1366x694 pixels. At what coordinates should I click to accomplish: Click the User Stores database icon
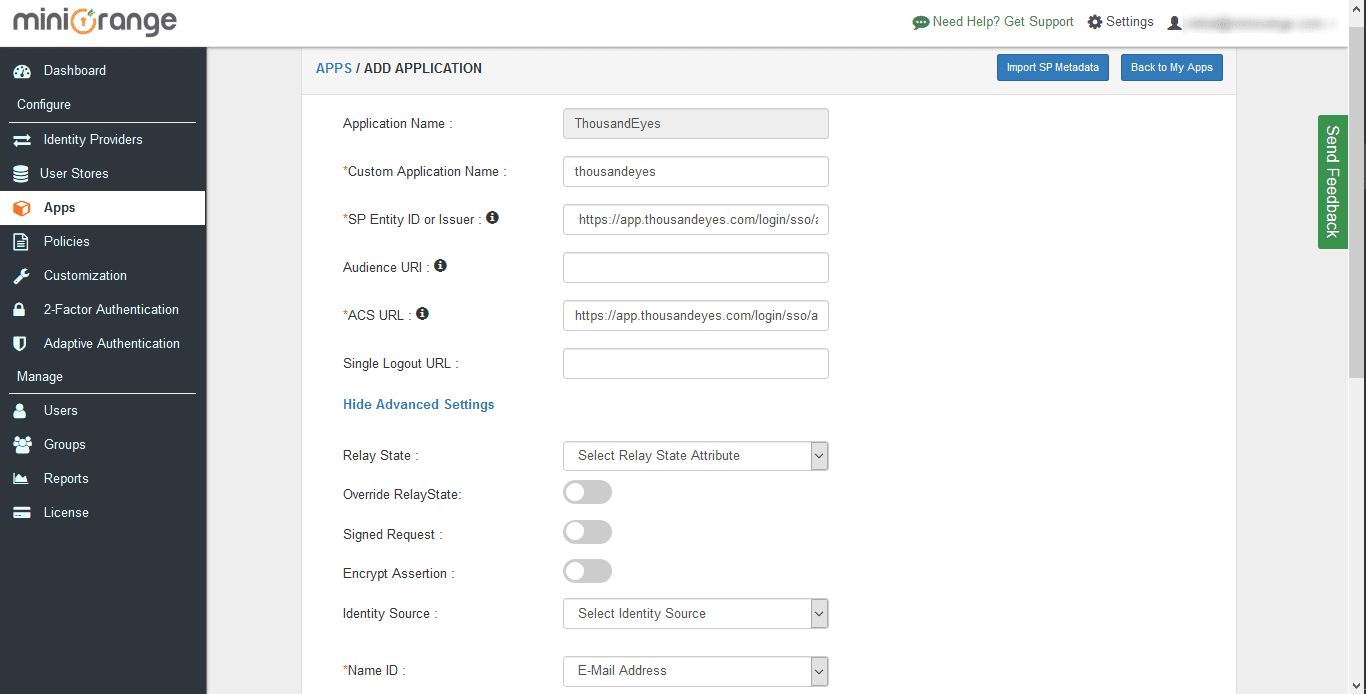click(21, 174)
